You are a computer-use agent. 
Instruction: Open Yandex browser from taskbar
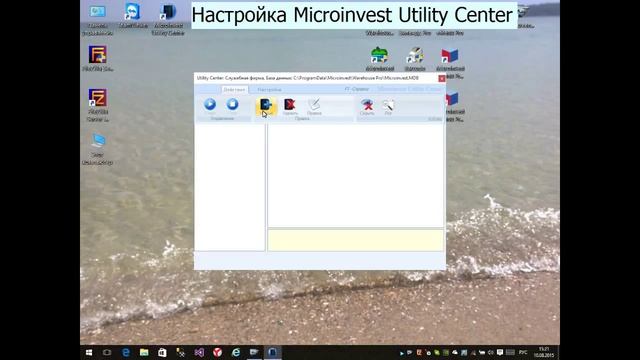pos(218,352)
